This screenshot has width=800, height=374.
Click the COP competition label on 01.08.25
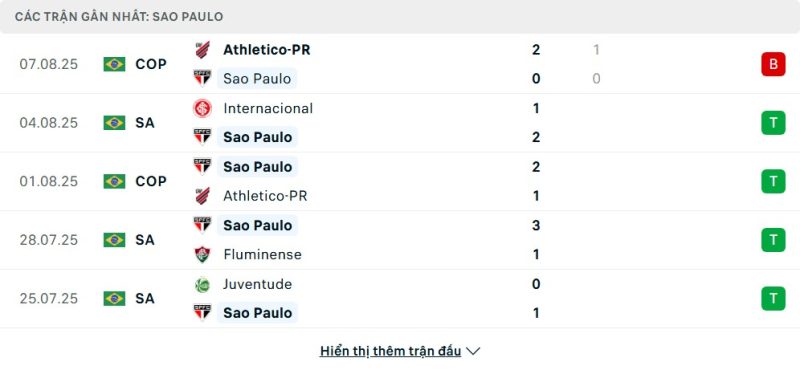click(x=151, y=181)
